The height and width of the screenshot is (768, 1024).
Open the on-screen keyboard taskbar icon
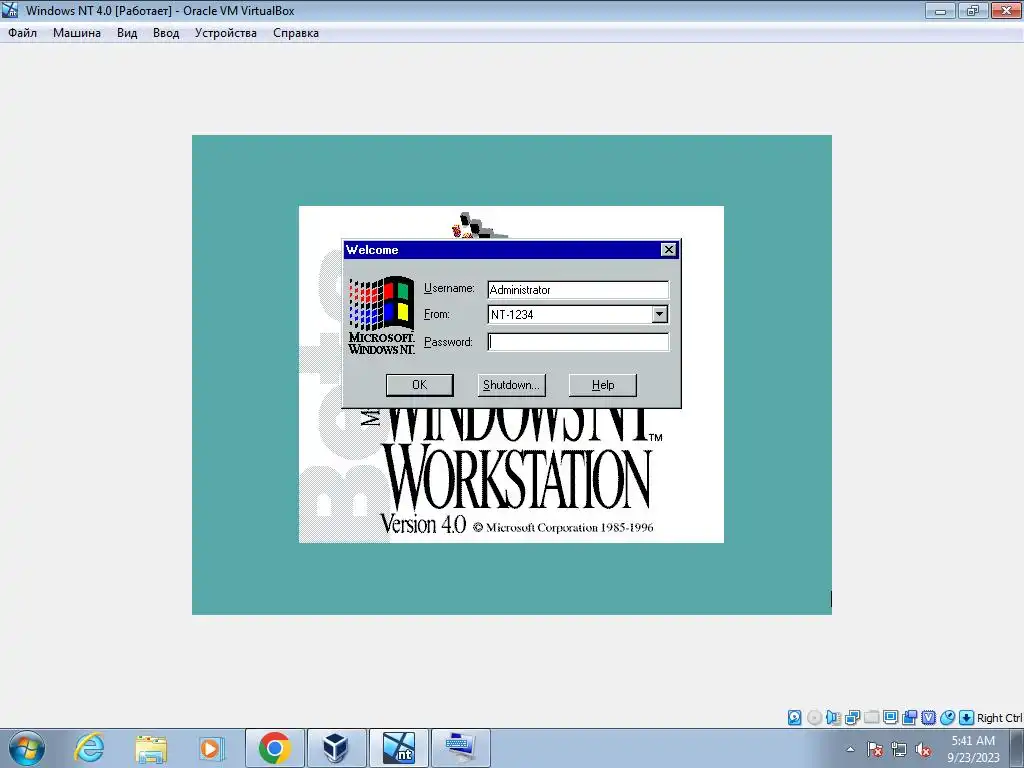[461, 748]
